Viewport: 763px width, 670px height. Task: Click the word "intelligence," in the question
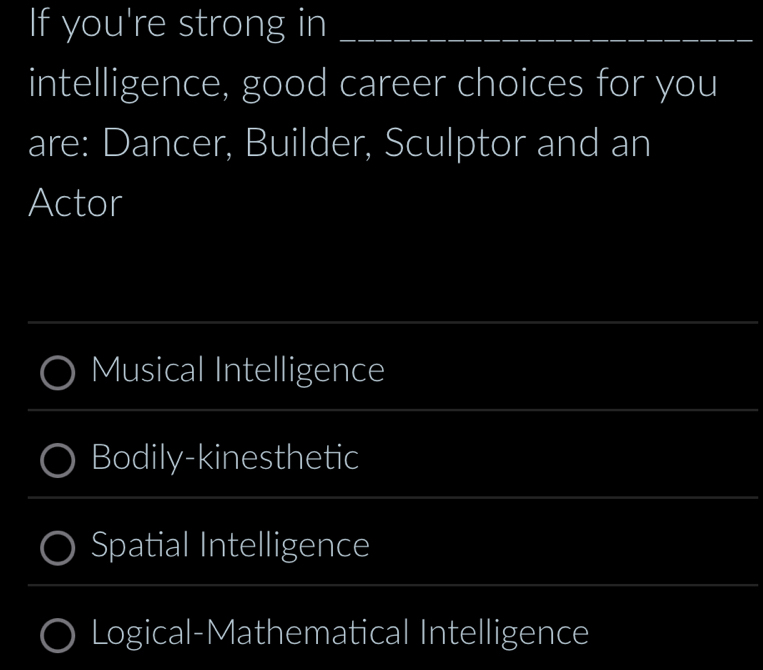pyautogui.click(x=129, y=84)
